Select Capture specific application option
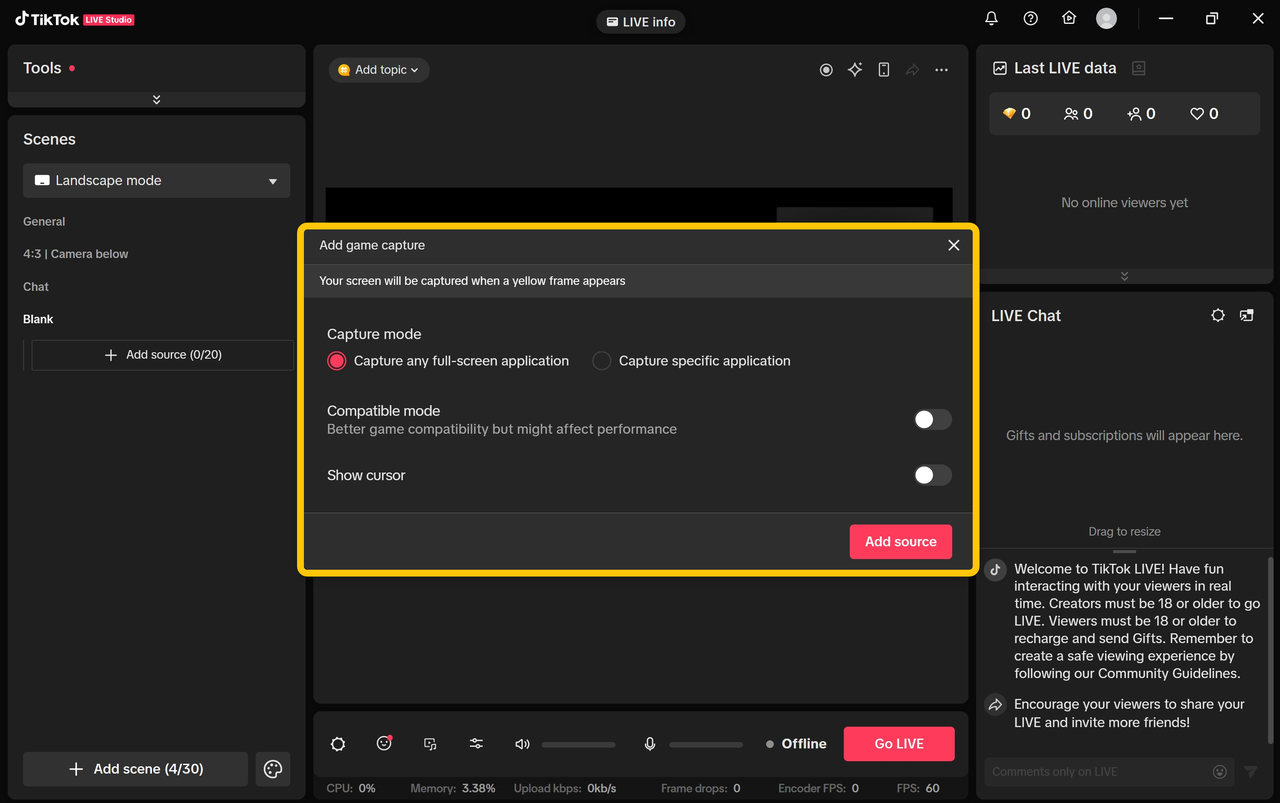This screenshot has width=1280, height=803. point(602,361)
